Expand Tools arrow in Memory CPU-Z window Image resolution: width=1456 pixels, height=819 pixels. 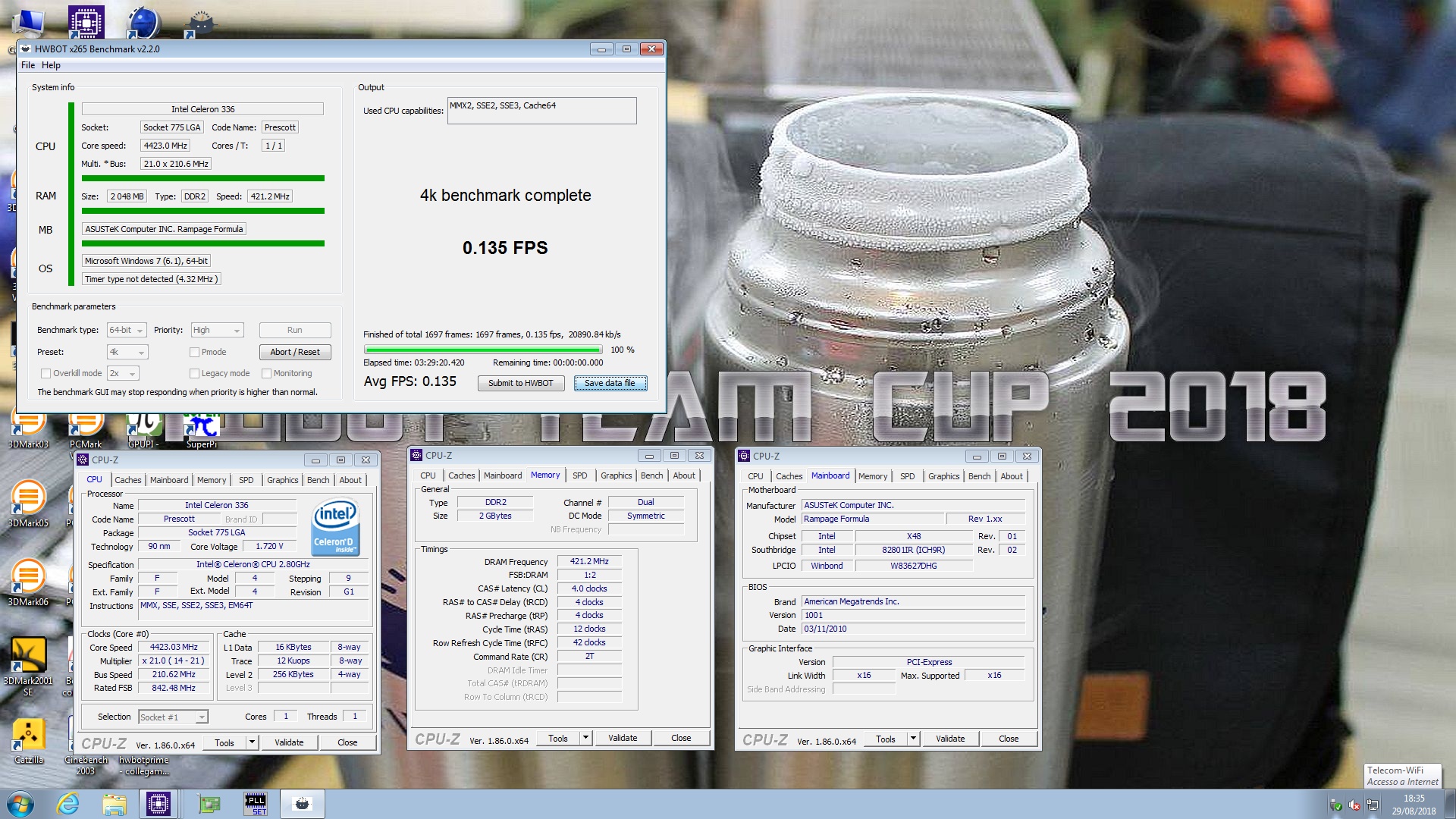pyautogui.click(x=585, y=738)
